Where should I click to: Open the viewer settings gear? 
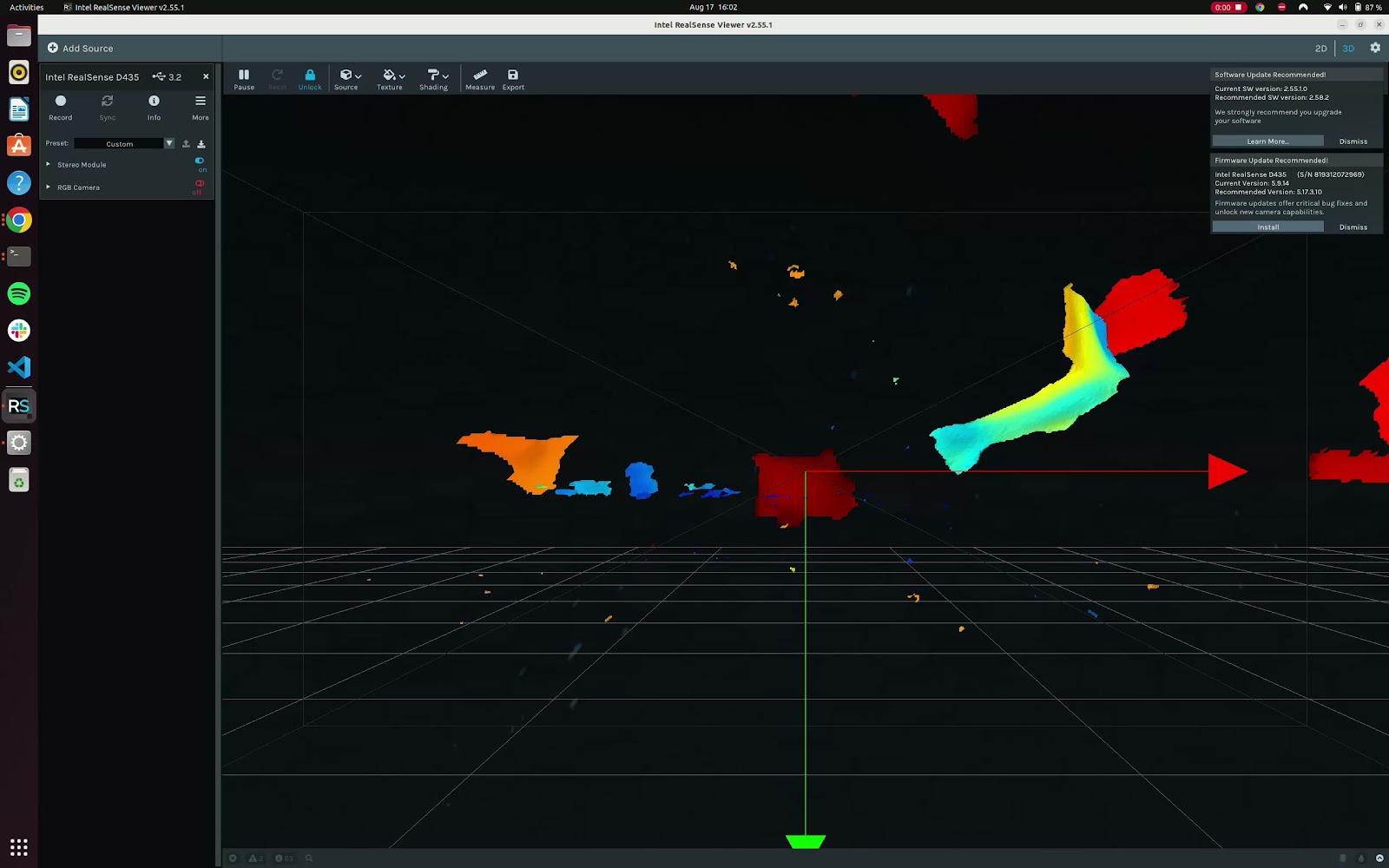coord(1375,48)
